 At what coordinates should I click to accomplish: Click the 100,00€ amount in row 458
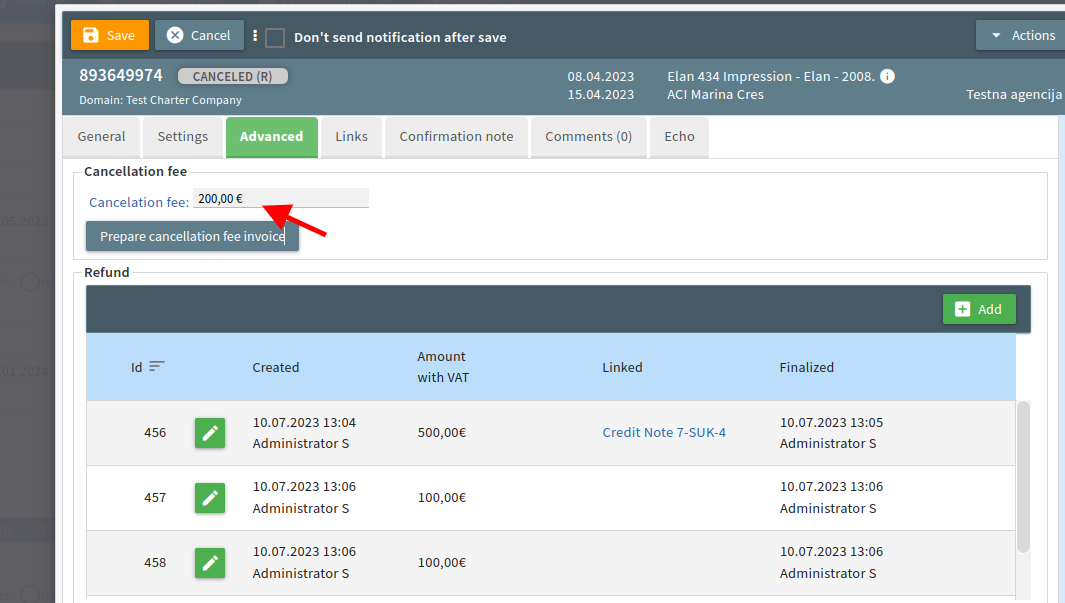click(441, 563)
